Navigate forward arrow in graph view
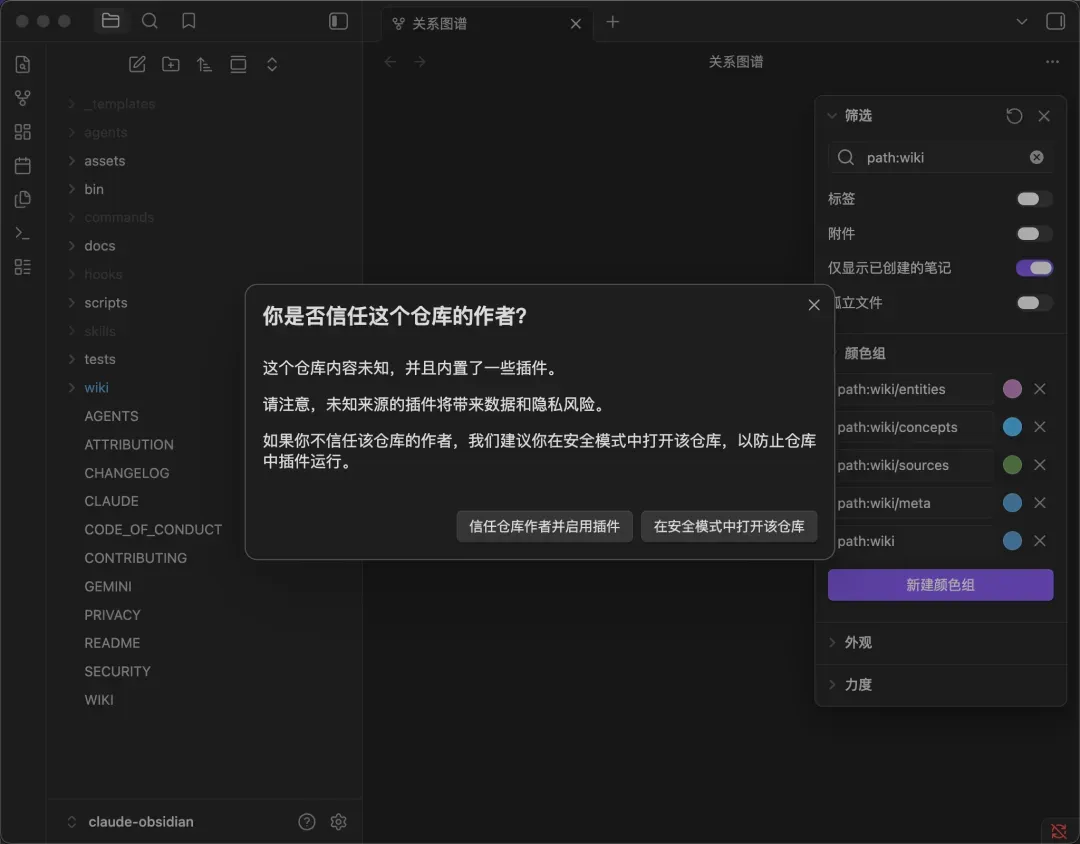 [x=420, y=62]
